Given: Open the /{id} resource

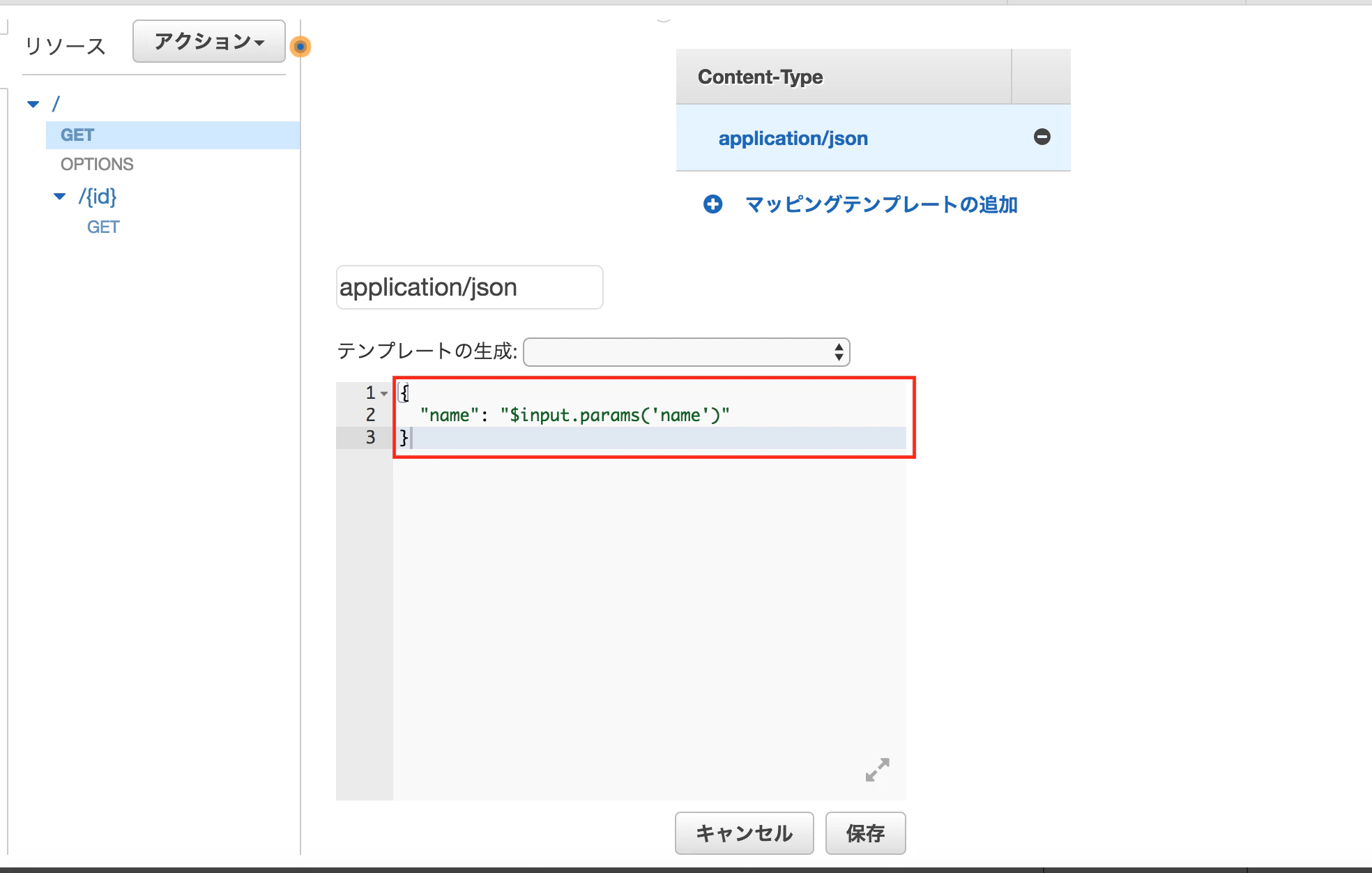Looking at the screenshot, I should (98, 197).
